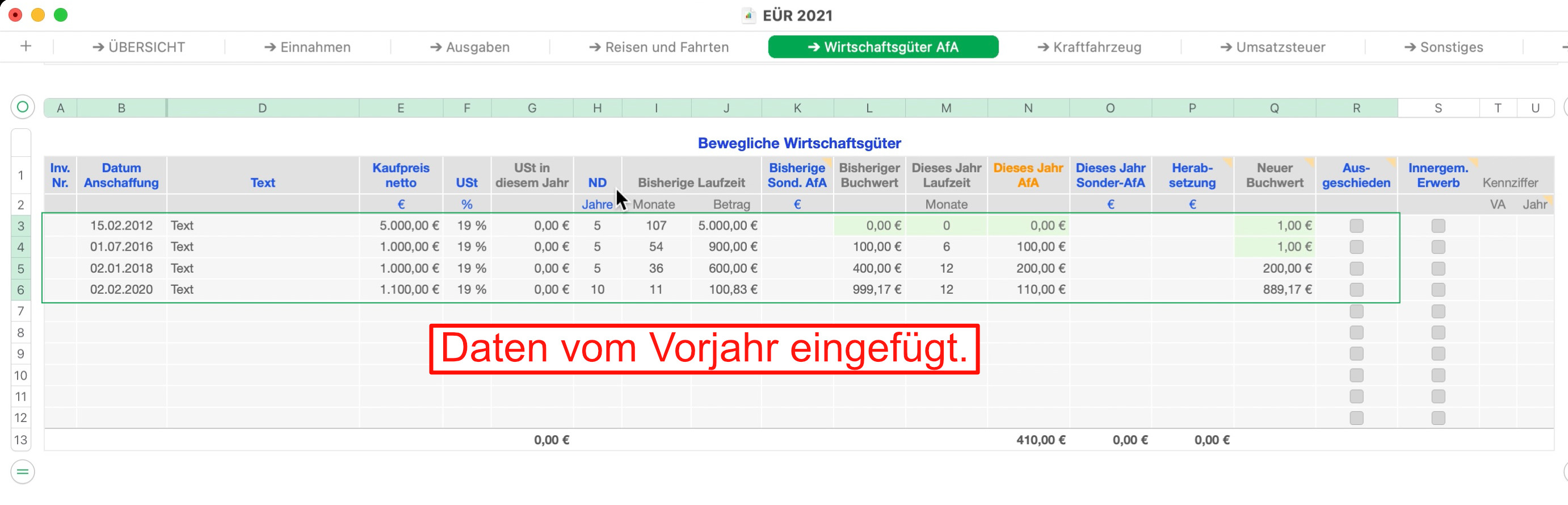The width and height of the screenshot is (1568, 505).
Task: Click the add-row handle below the table
Action: (x=23, y=471)
